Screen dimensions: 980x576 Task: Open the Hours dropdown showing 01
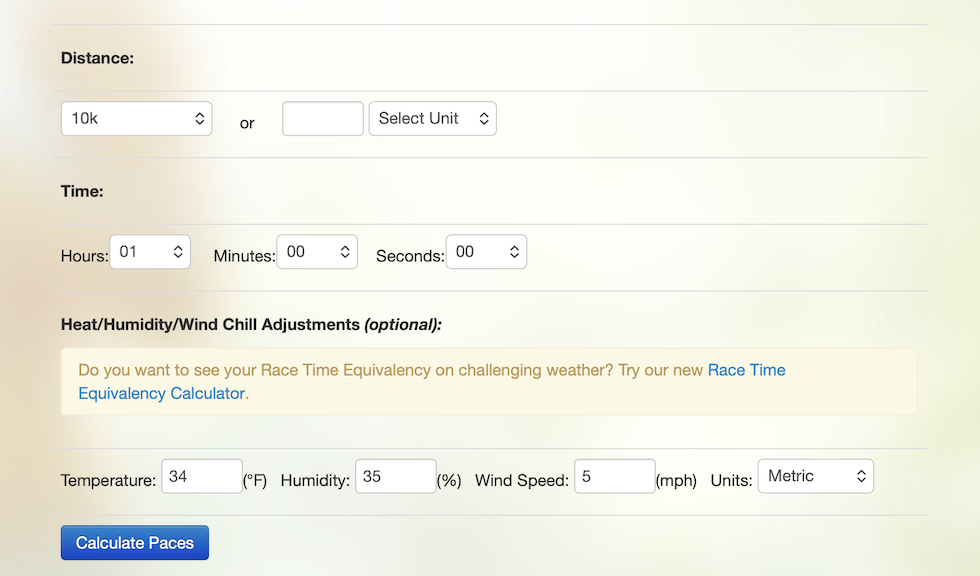point(150,252)
